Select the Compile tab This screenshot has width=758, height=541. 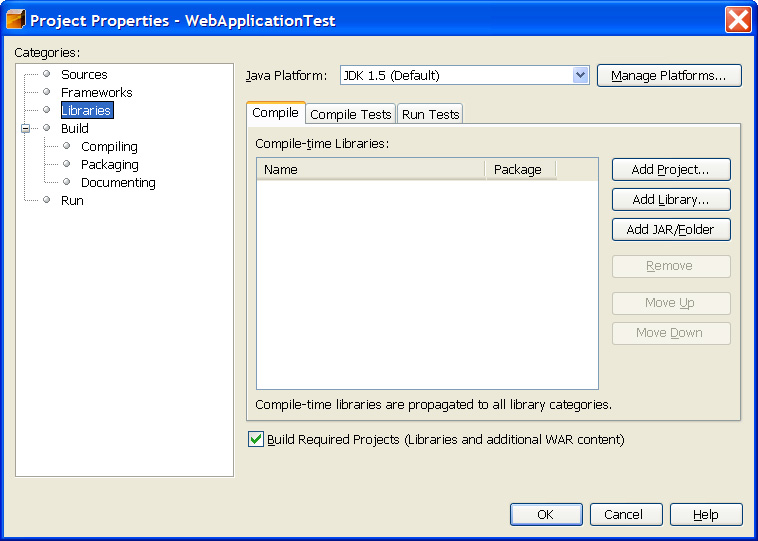click(275, 113)
